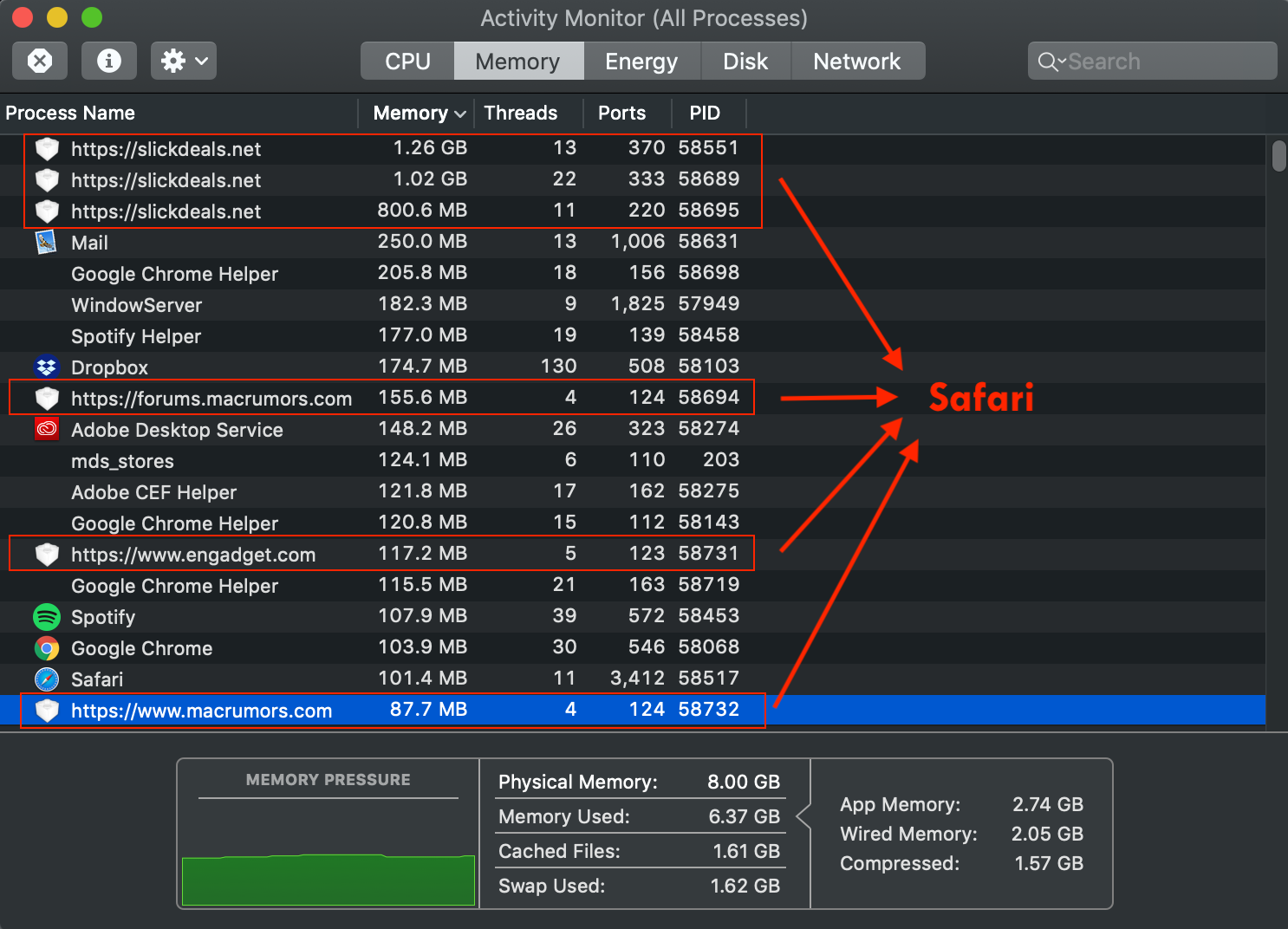Sort by Process Name column
The width and height of the screenshot is (1288, 929).
(x=179, y=114)
